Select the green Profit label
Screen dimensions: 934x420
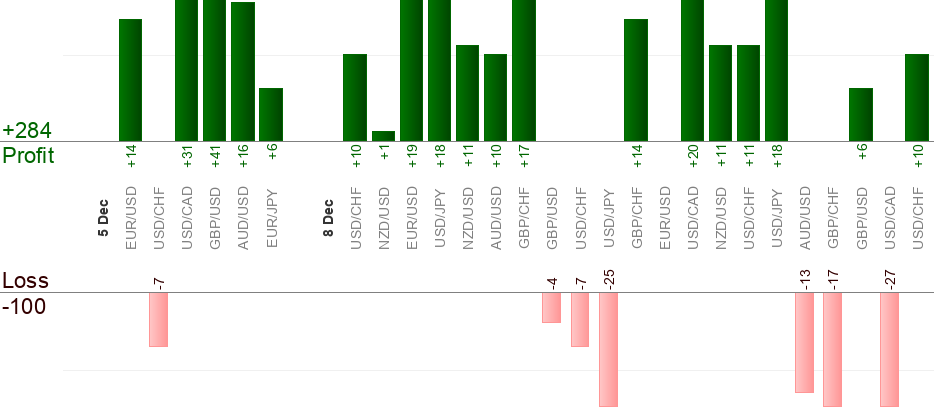(x=28, y=156)
